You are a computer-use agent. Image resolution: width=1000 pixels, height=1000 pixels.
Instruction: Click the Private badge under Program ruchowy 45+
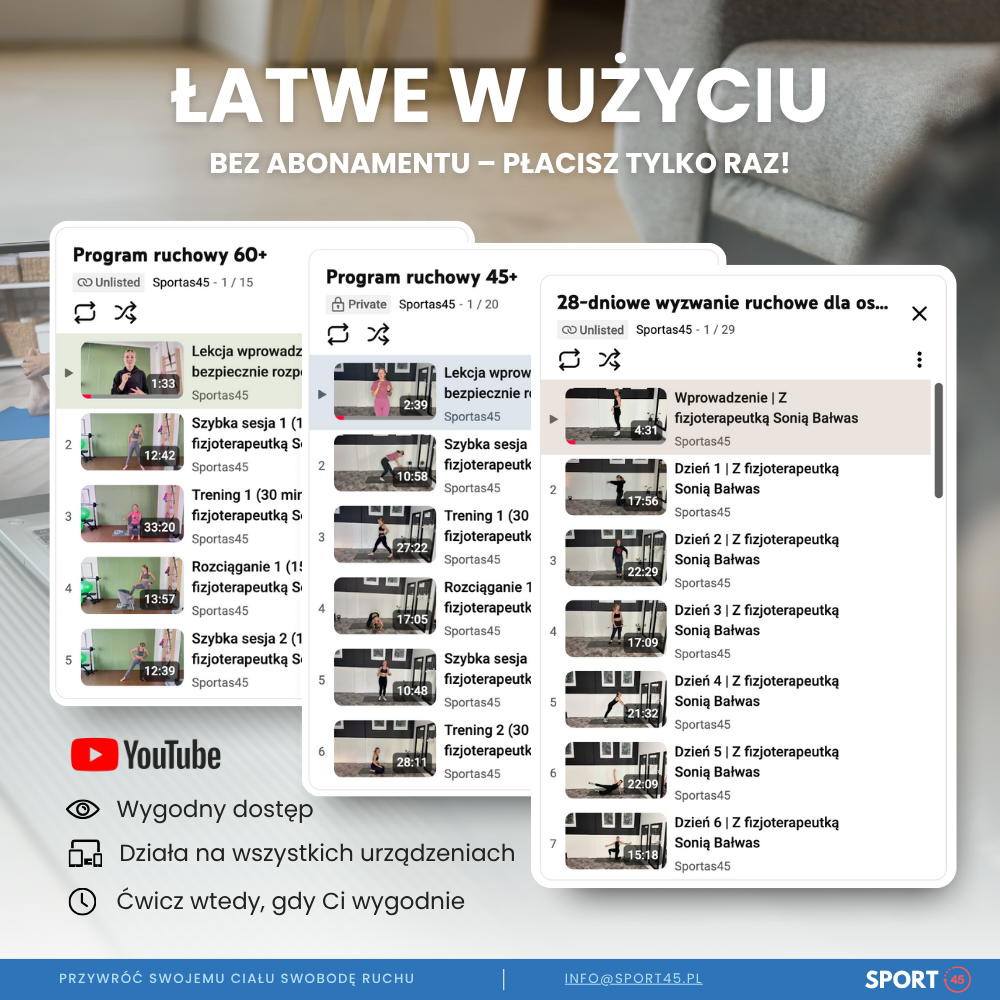tap(359, 304)
